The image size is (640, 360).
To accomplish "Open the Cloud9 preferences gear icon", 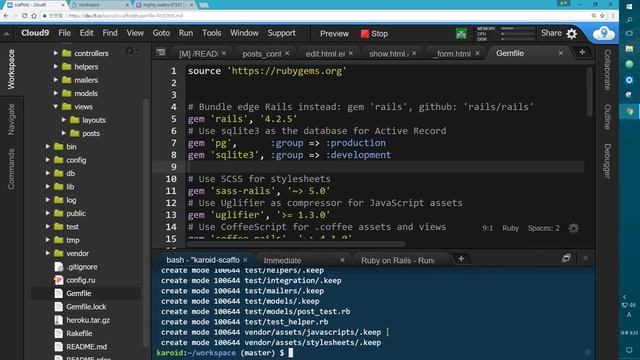I will click(572, 33).
